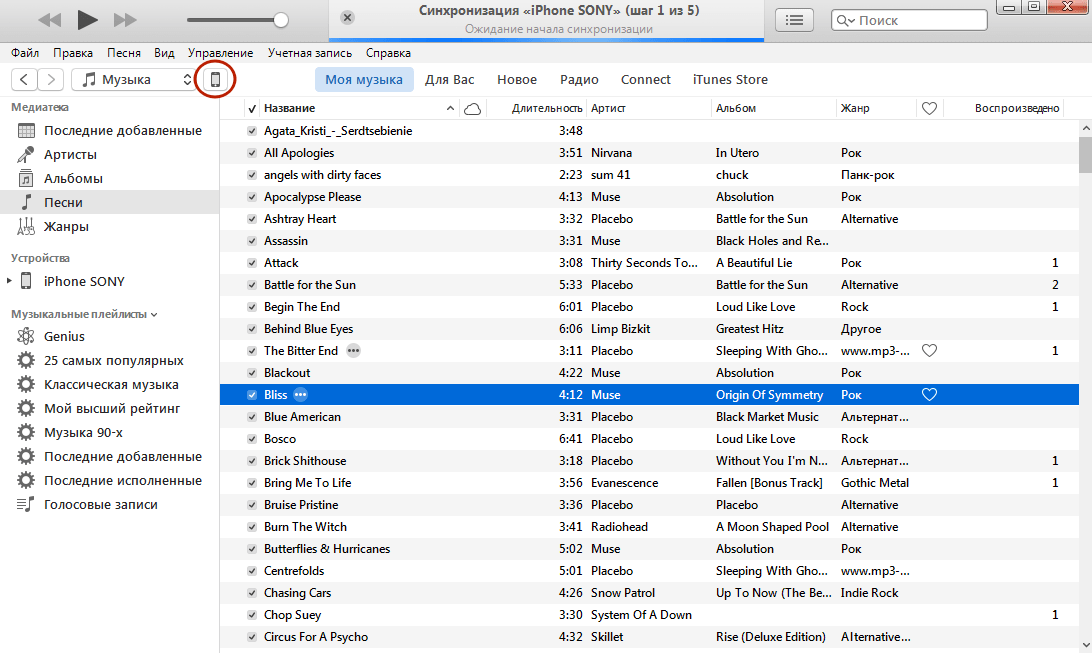
Task: Sort by the Название column header
Action: [x=359, y=108]
